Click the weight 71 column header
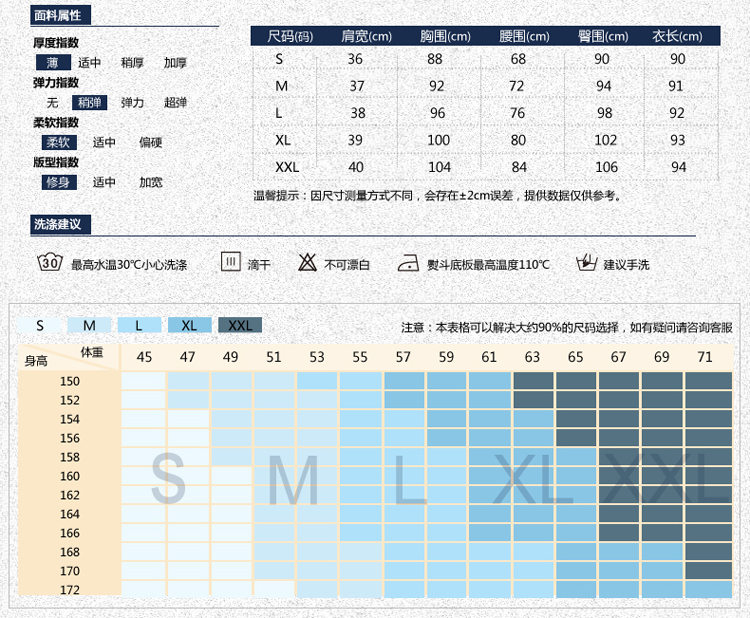 pos(705,357)
